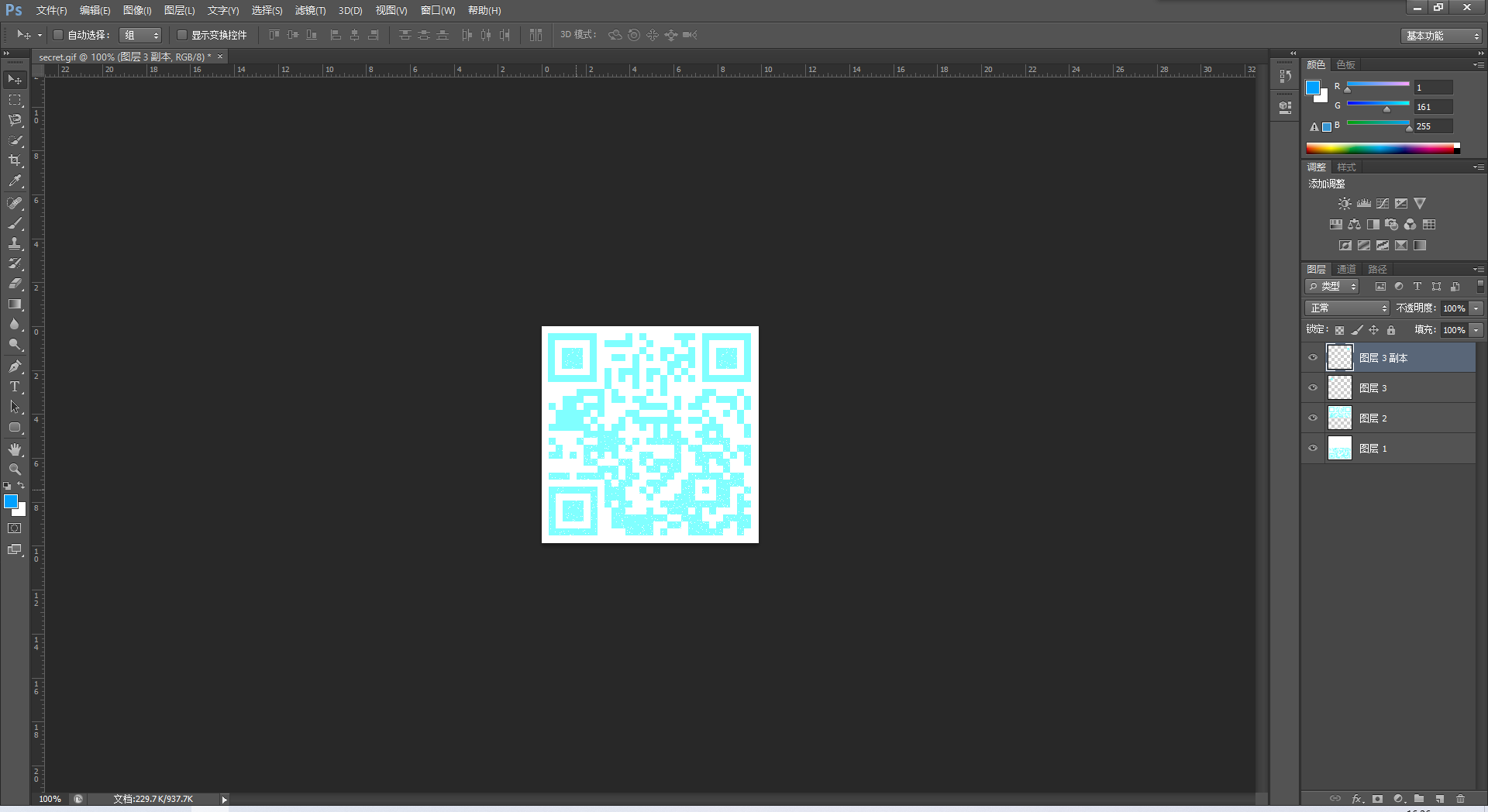Add a Brightness/Contrast adjustment
Image resolution: width=1488 pixels, height=812 pixels.
pos(1345,204)
